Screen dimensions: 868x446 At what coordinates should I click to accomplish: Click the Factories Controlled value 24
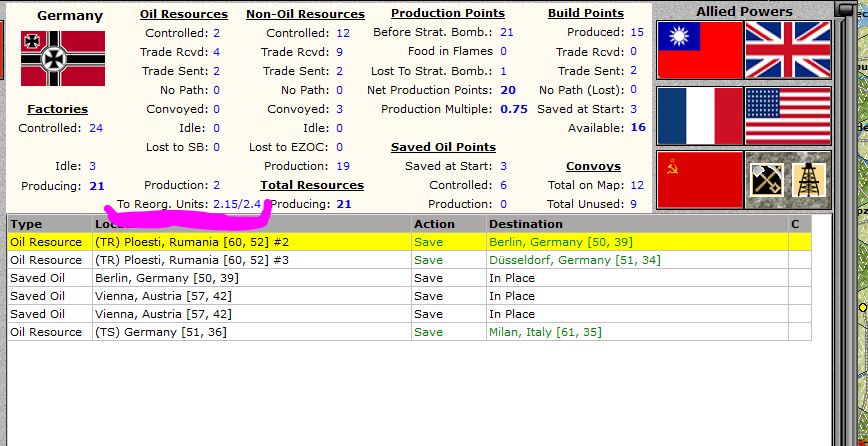pyautogui.click(x=96, y=128)
